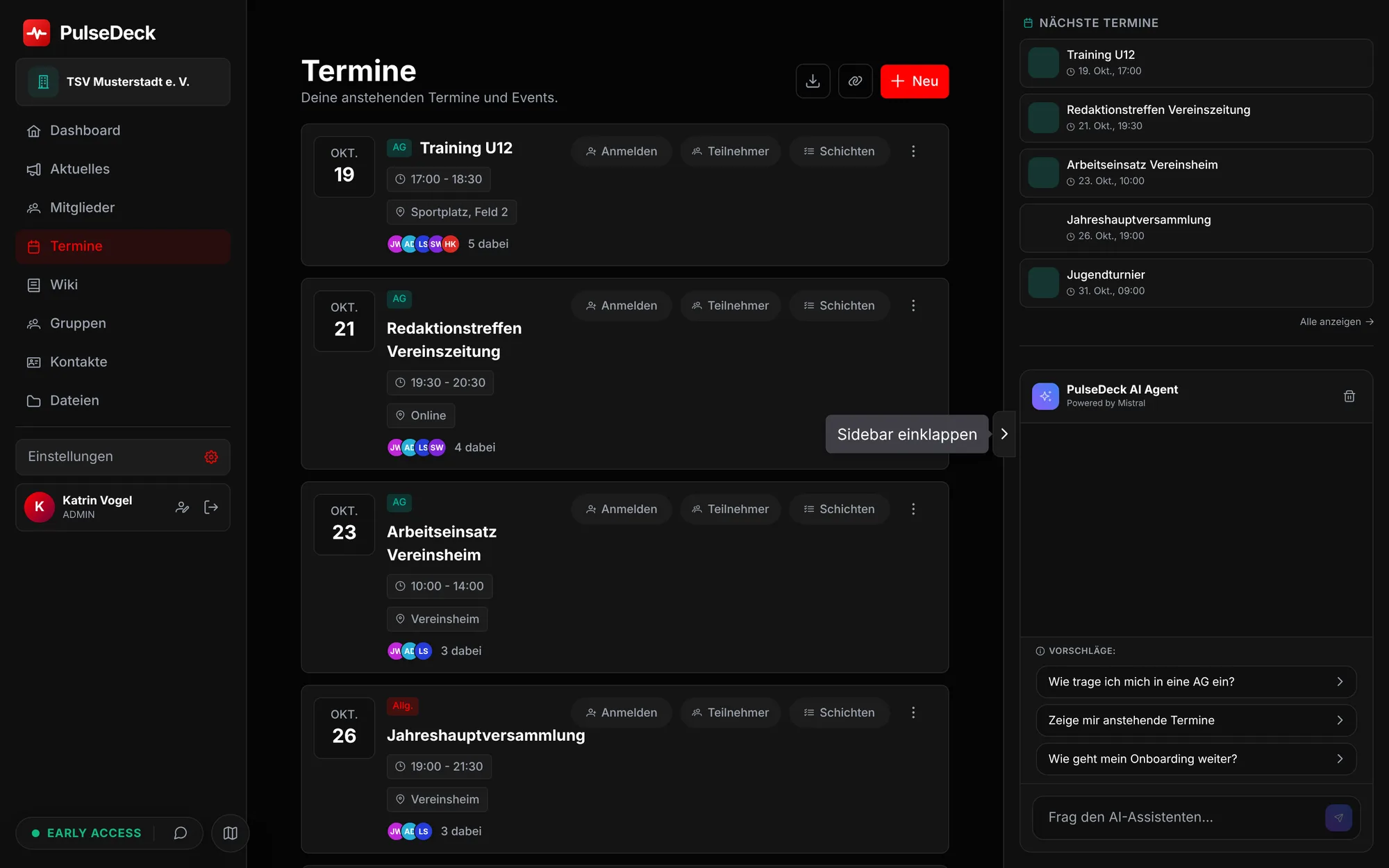
Task: Open Kontakte in the sidebar
Action: [x=123, y=362]
